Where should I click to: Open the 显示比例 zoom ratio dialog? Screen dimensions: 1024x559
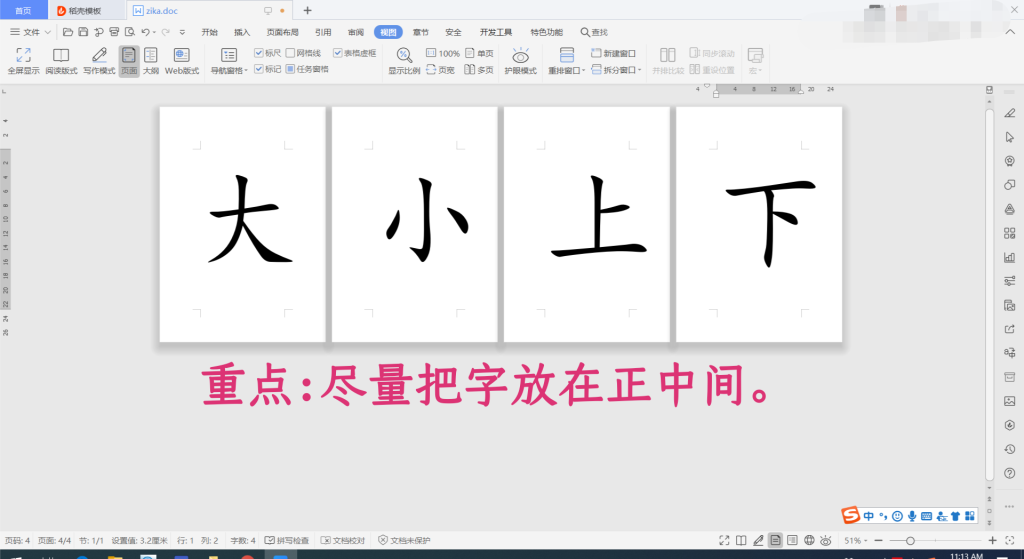coord(404,61)
